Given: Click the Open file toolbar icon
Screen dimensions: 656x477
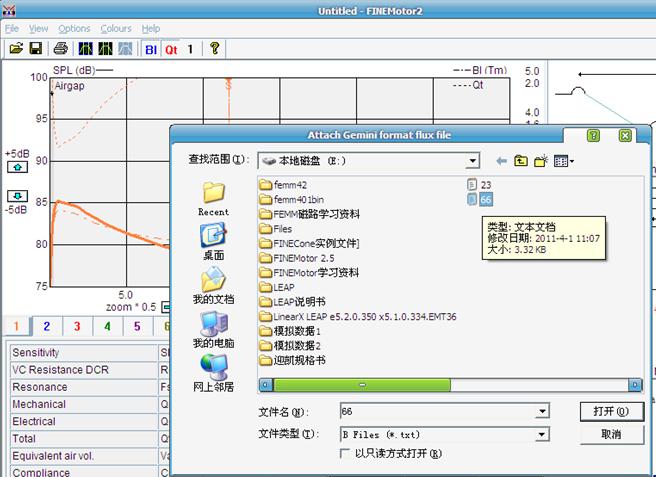Looking at the screenshot, I should (x=16, y=49).
